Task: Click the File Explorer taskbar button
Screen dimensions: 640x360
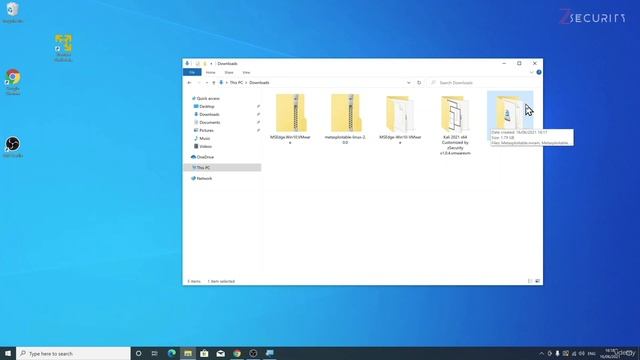Action: point(188,353)
